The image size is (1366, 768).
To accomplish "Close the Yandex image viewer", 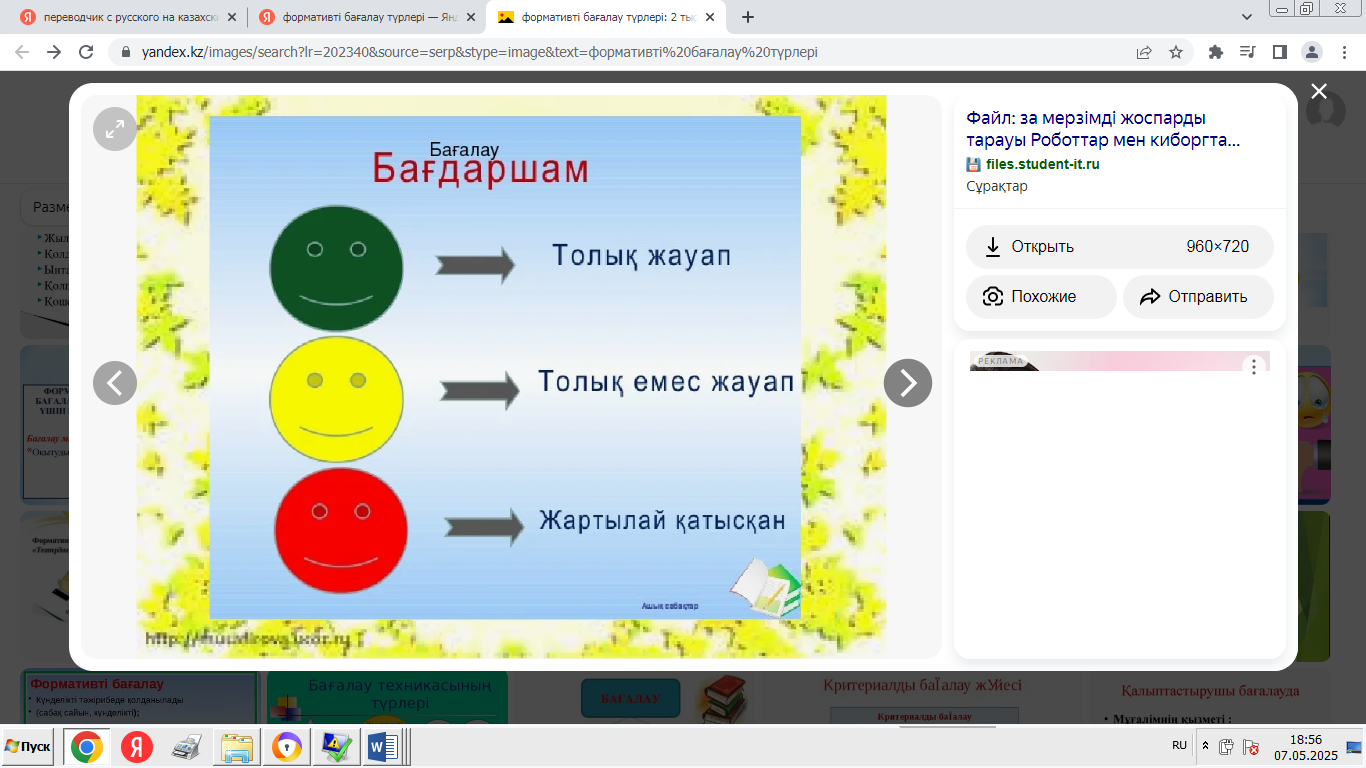I will [x=1319, y=91].
